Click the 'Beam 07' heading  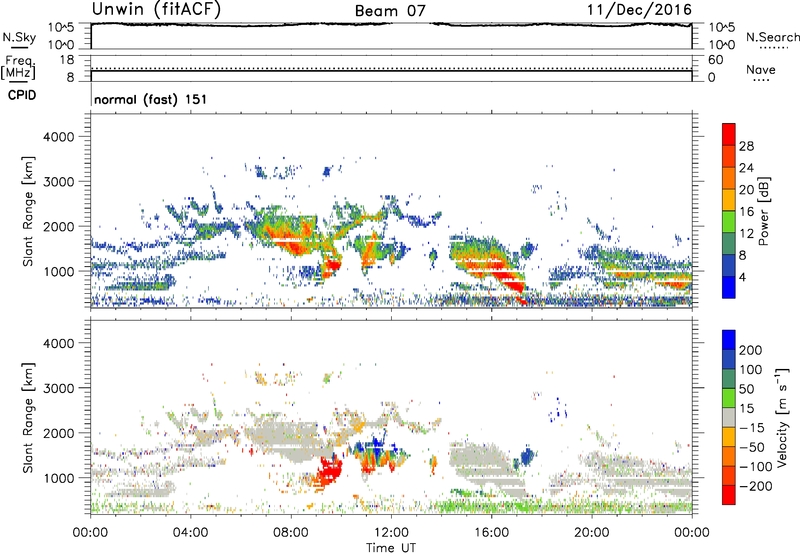[390, 11]
